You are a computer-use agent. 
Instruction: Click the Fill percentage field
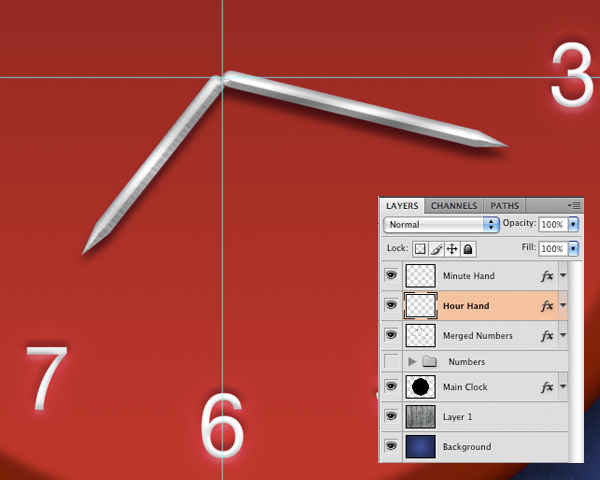click(x=552, y=248)
